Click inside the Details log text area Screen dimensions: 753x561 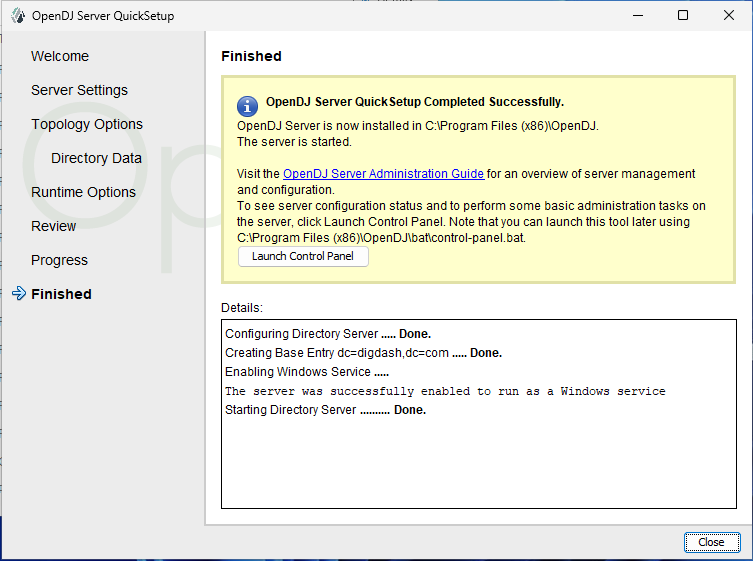478,460
